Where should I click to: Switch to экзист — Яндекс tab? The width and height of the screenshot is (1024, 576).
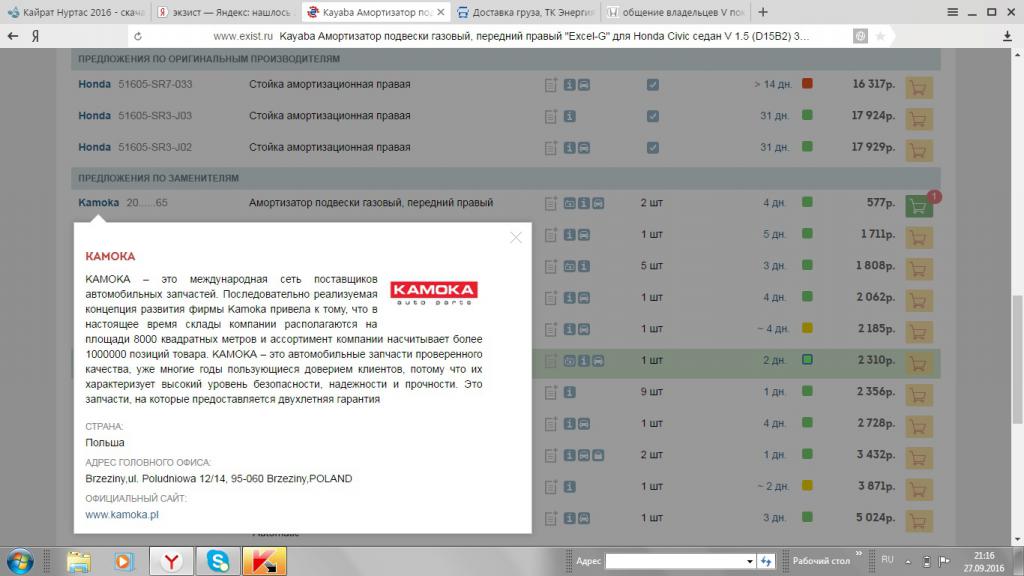pos(226,12)
